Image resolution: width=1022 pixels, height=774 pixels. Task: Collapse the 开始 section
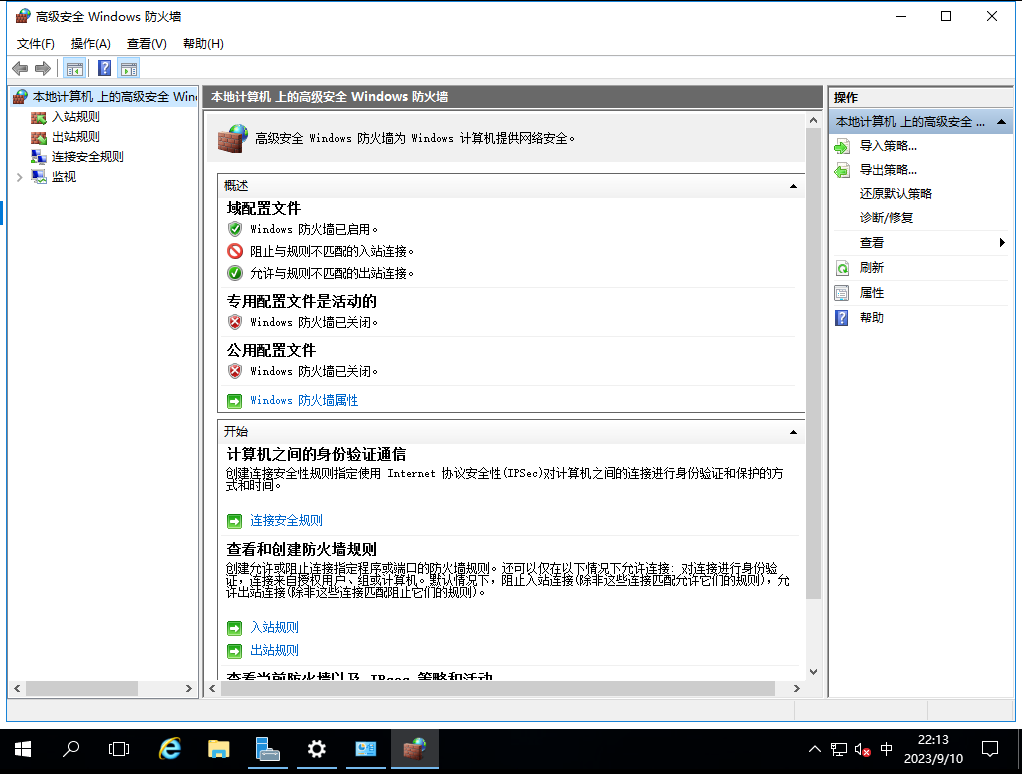[x=793, y=432]
